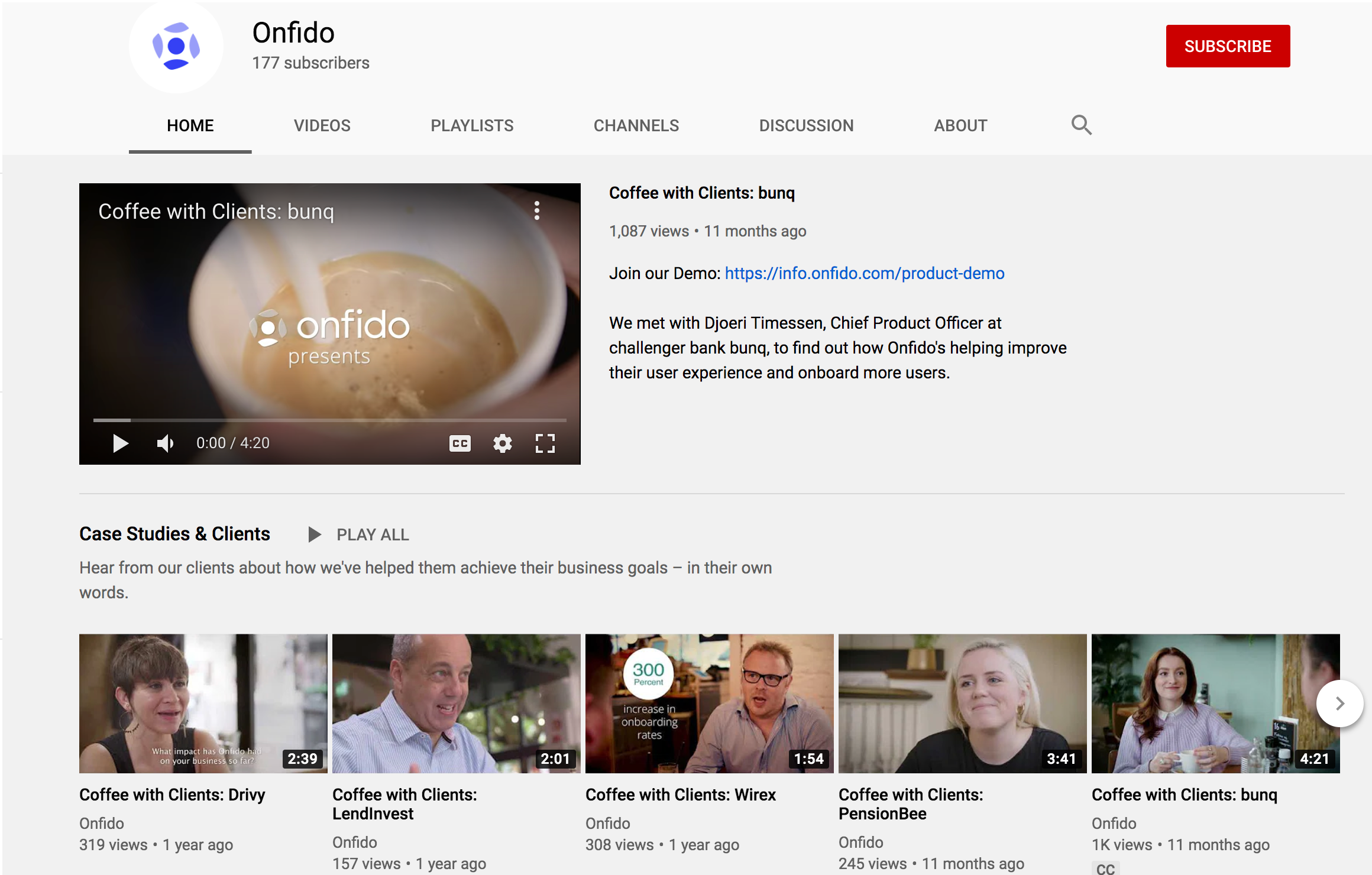Open the video player three-dot menu
The image size is (1372, 875).
(x=537, y=210)
